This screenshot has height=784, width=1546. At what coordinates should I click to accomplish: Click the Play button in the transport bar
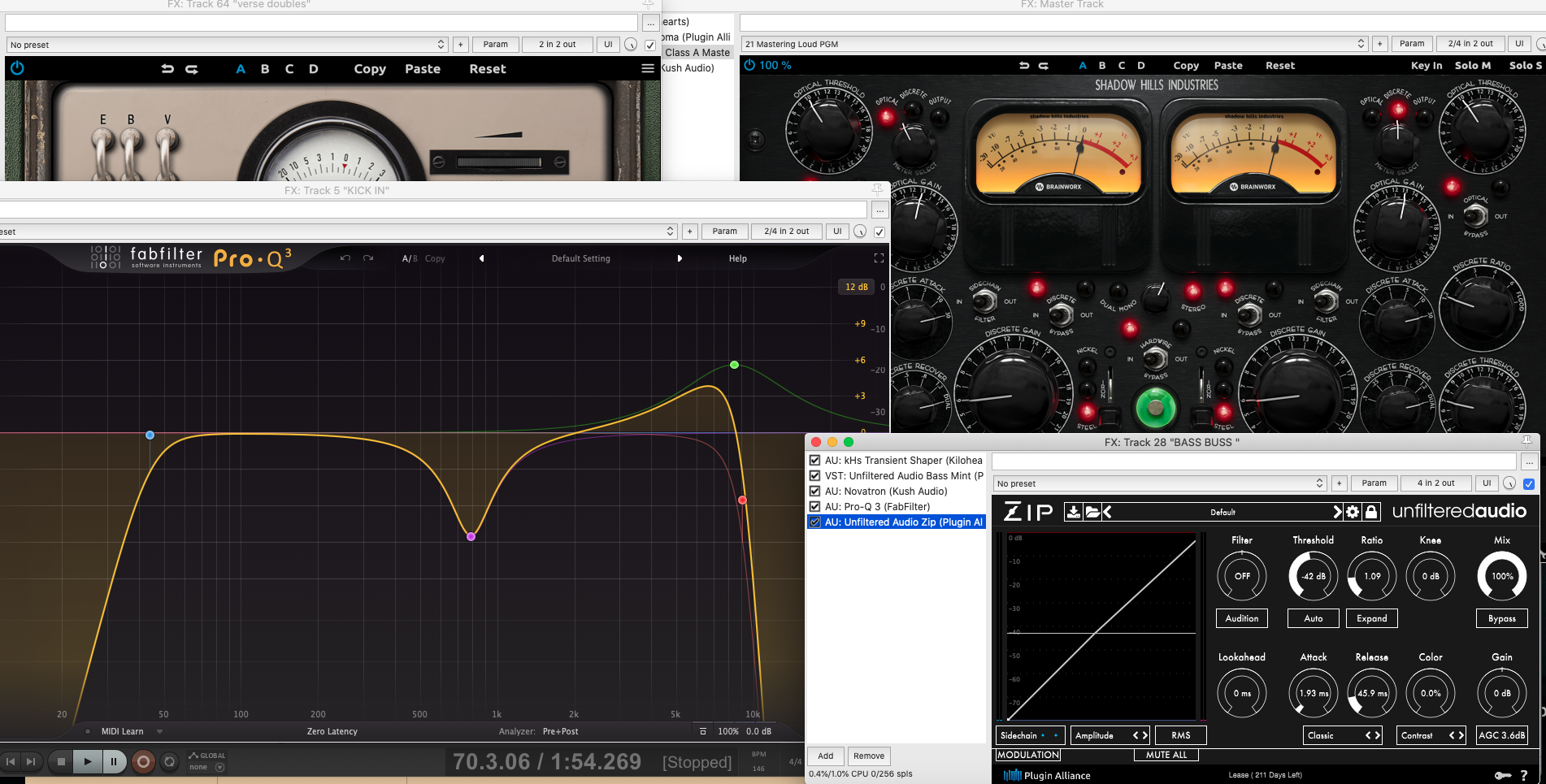(88, 761)
